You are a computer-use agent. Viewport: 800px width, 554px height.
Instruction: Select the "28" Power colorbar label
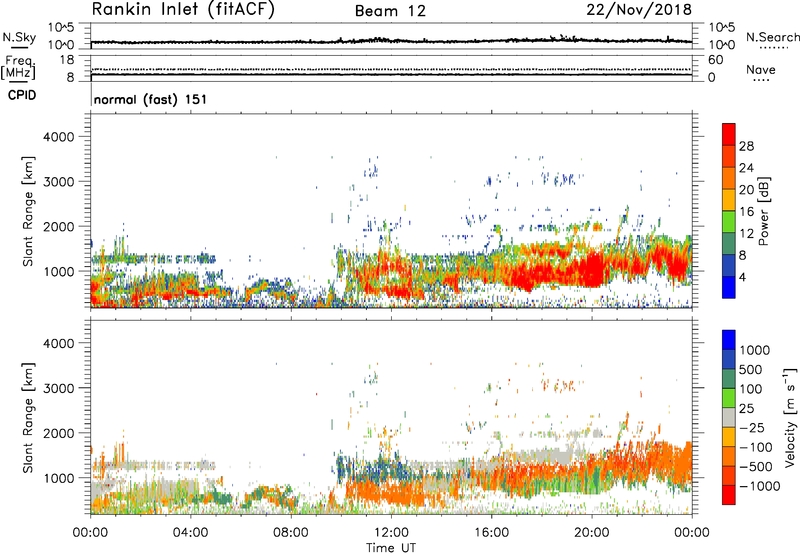tap(746, 146)
